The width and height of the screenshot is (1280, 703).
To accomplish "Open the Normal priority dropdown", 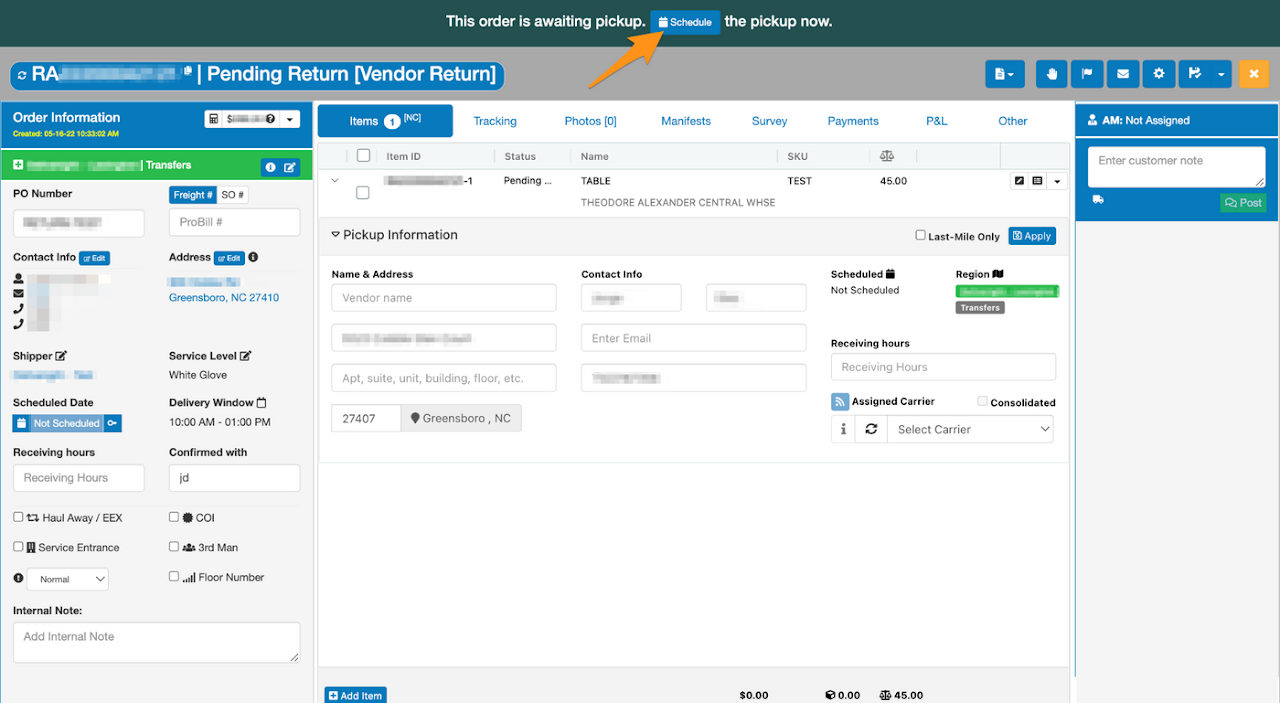I will click(x=67, y=579).
